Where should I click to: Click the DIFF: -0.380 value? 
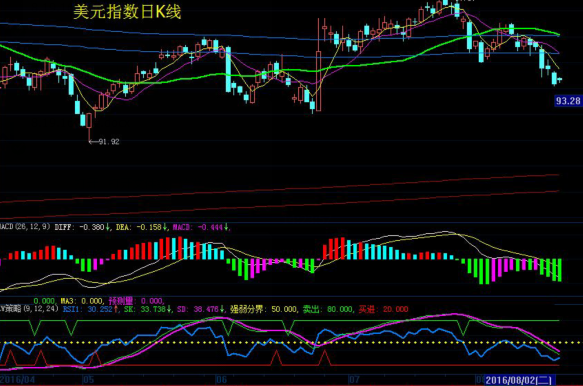[82, 227]
